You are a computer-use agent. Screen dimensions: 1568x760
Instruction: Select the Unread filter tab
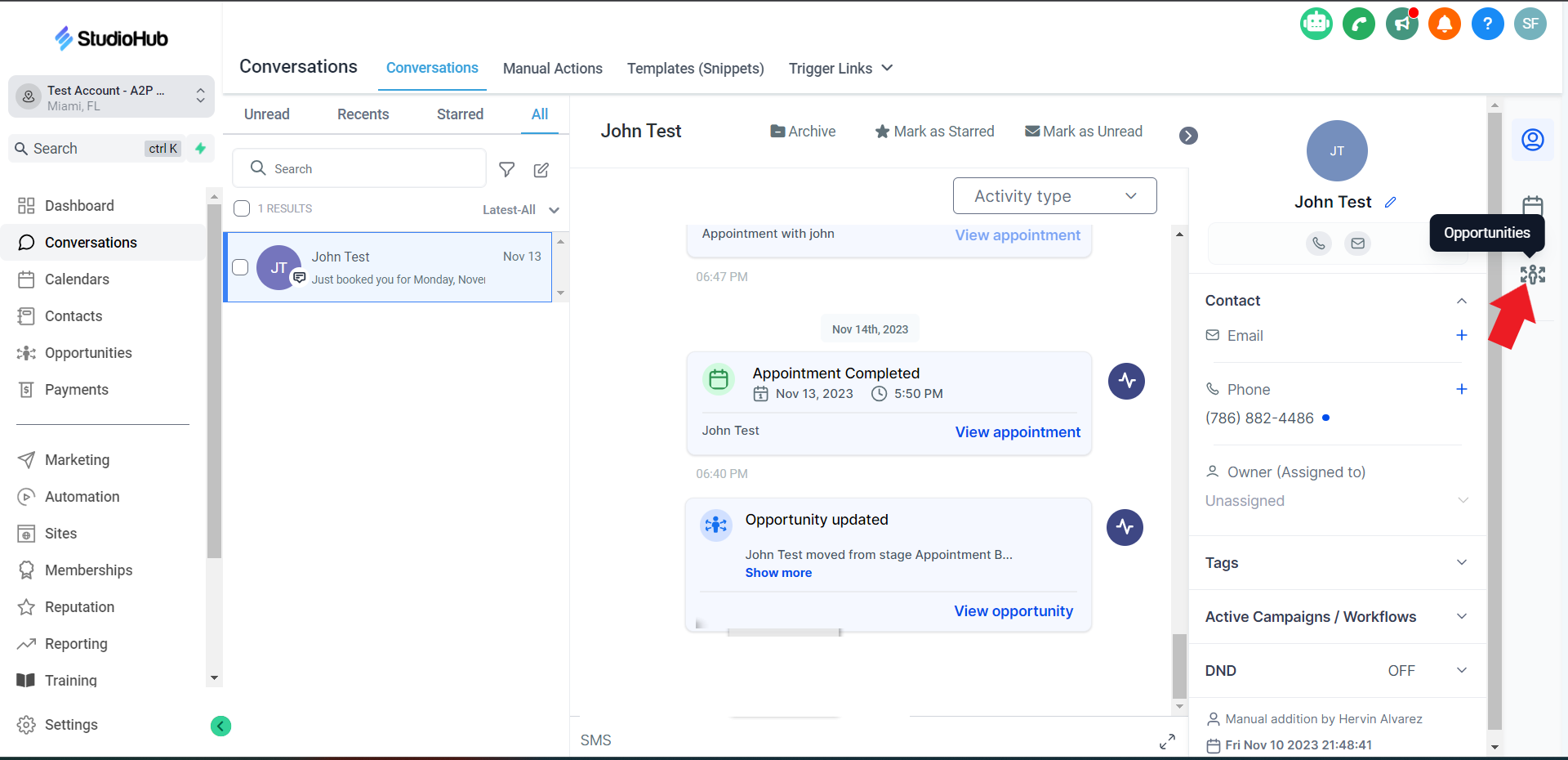[x=267, y=114]
